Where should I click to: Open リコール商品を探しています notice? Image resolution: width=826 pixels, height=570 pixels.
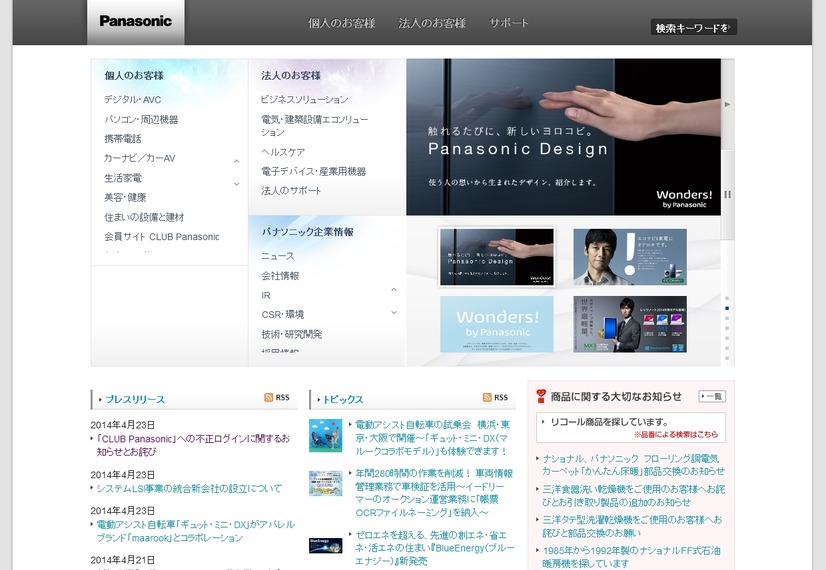tap(609, 422)
